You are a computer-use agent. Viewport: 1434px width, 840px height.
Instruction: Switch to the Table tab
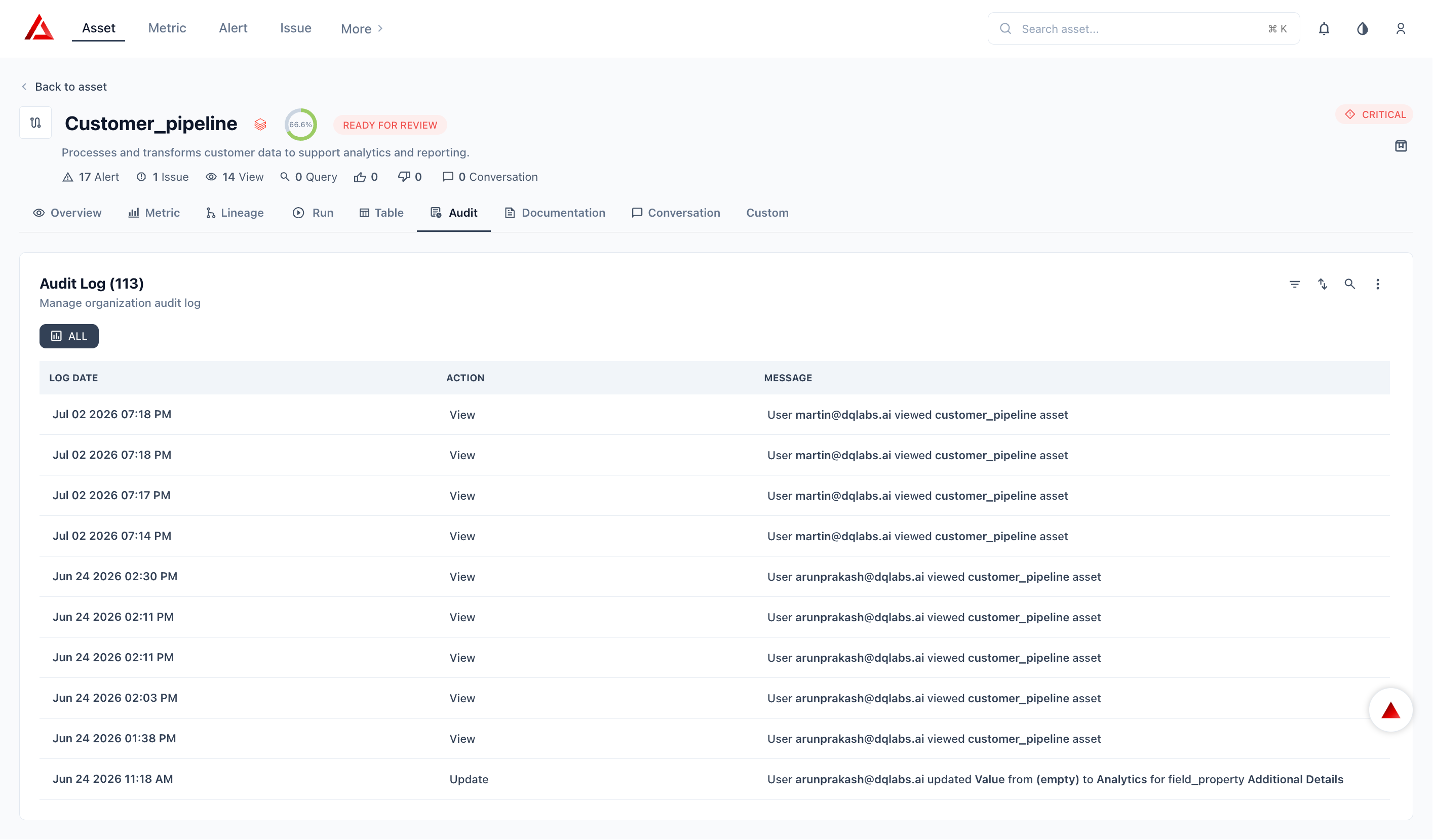382,213
